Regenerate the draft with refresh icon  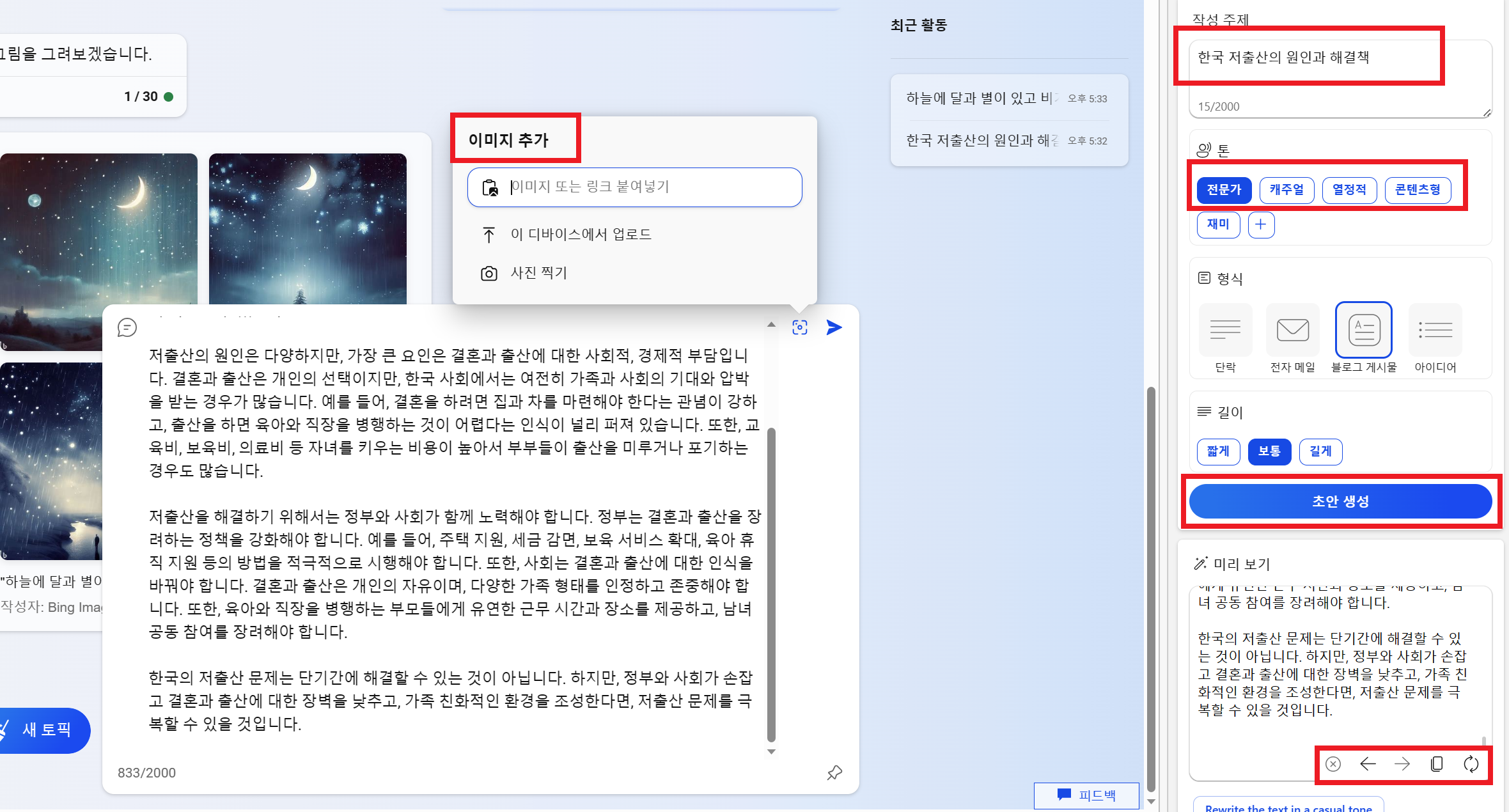pyautogui.click(x=1471, y=764)
